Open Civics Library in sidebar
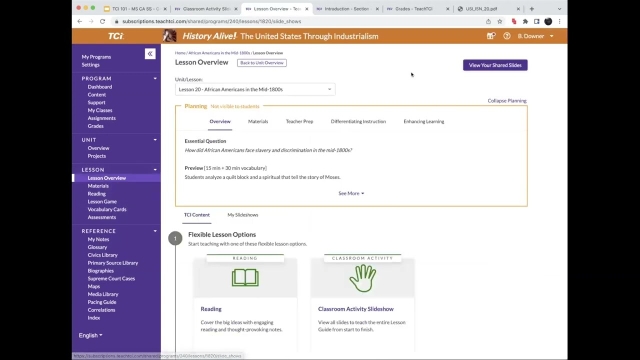The height and width of the screenshot is (360, 640). (x=102, y=255)
